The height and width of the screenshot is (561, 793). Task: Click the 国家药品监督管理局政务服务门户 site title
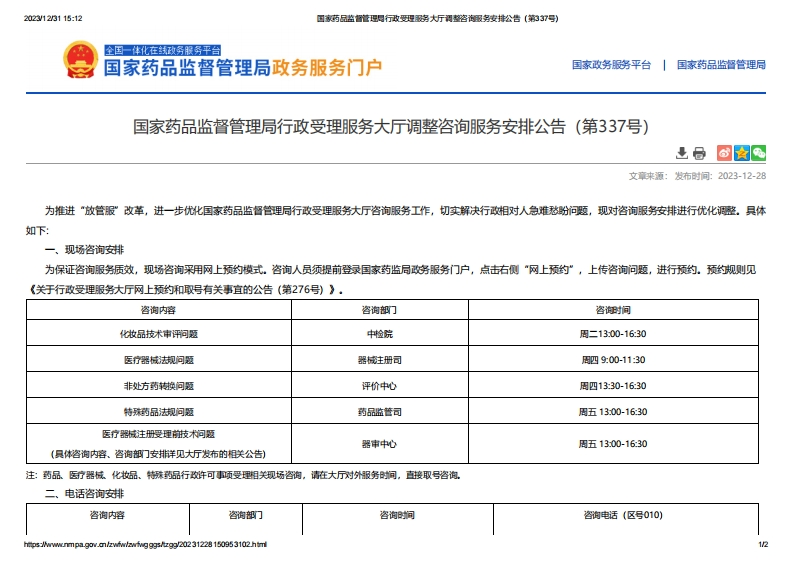243,69
